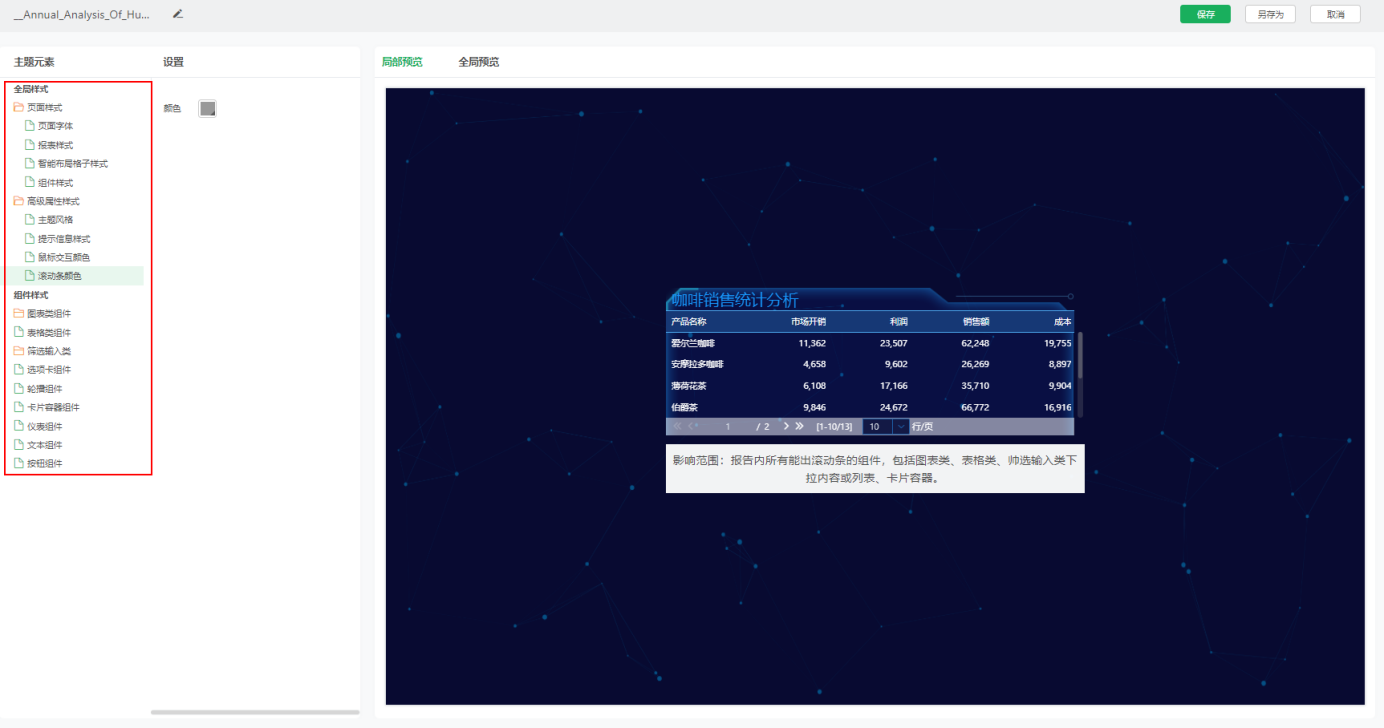Click the 另存为 button
Image resolution: width=1384 pixels, height=728 pixels.
click(x=1270, y=14)
